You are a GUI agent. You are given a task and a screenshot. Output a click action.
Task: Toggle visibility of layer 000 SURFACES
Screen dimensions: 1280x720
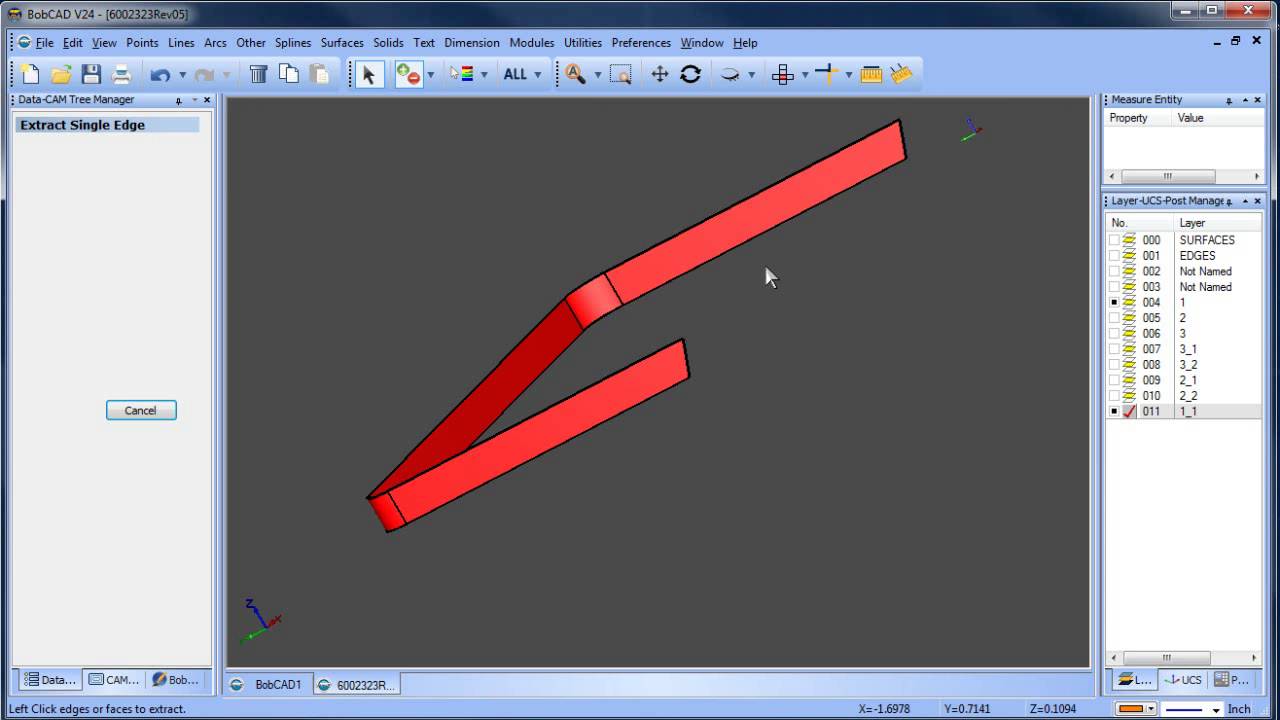click(x=1114, y=240)
